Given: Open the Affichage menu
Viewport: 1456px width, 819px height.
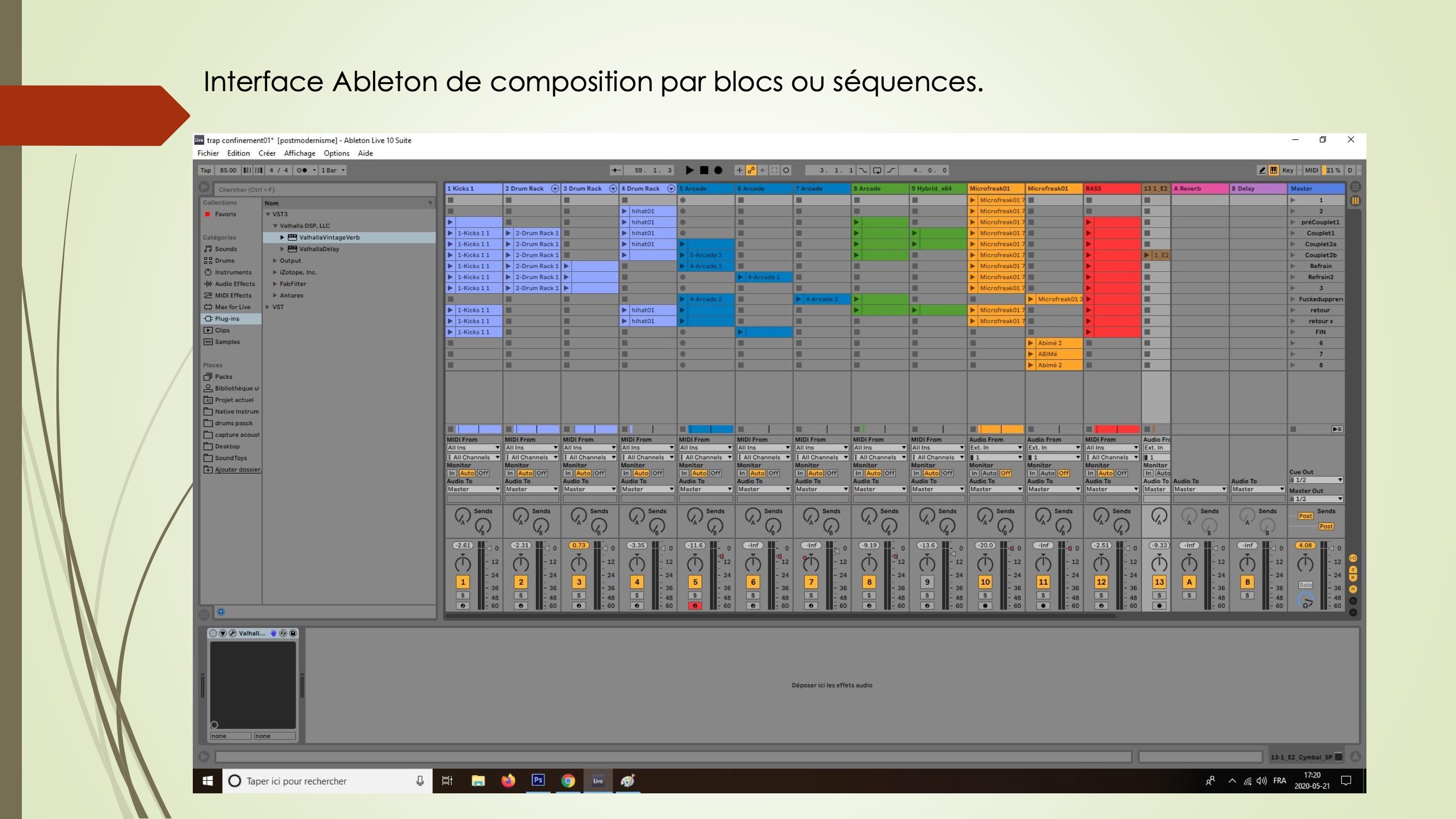Looking at the screenshot, I should coord(300,153).
